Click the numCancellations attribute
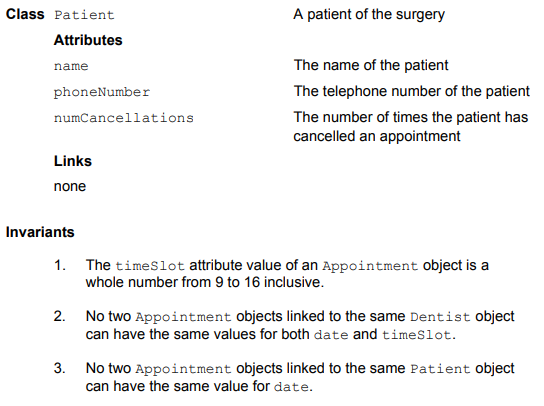 pos(124,118)
